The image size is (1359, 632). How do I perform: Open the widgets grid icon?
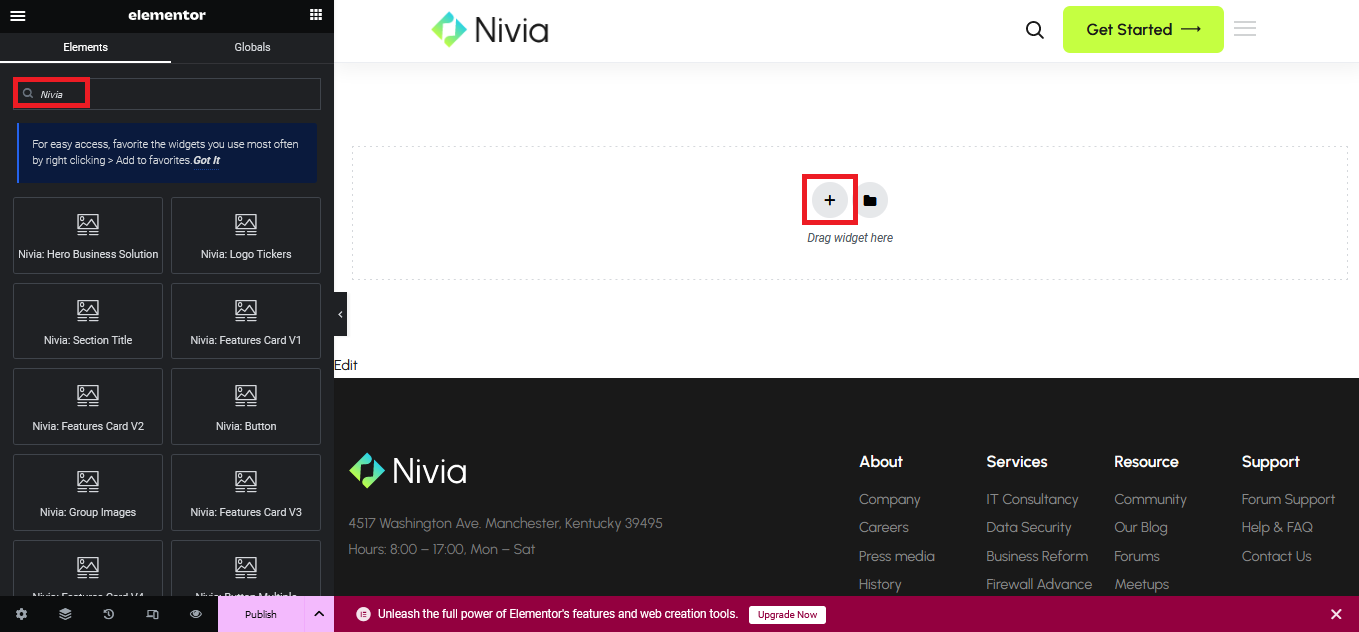pos(316,15)
